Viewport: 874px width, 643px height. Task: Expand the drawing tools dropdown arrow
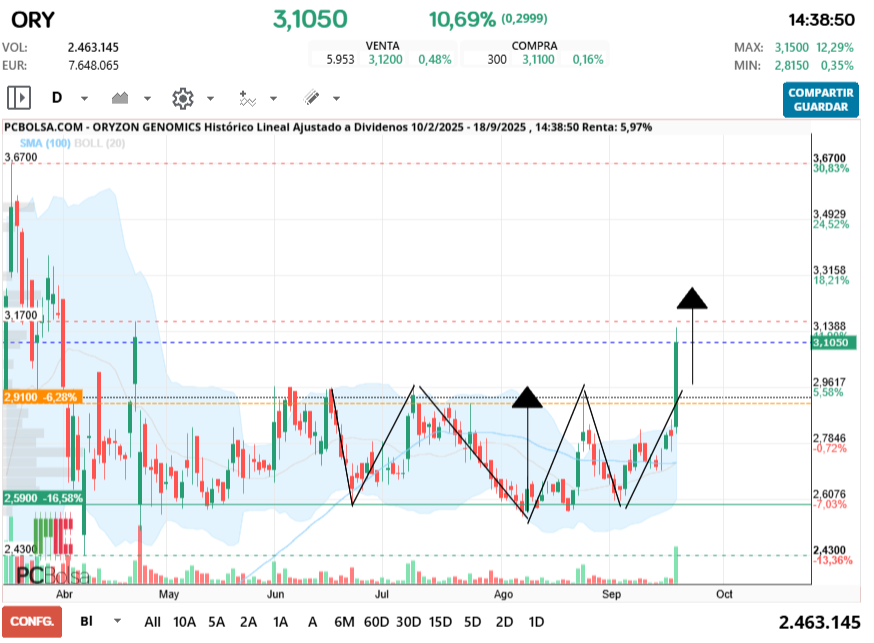[x=336, y=99]
